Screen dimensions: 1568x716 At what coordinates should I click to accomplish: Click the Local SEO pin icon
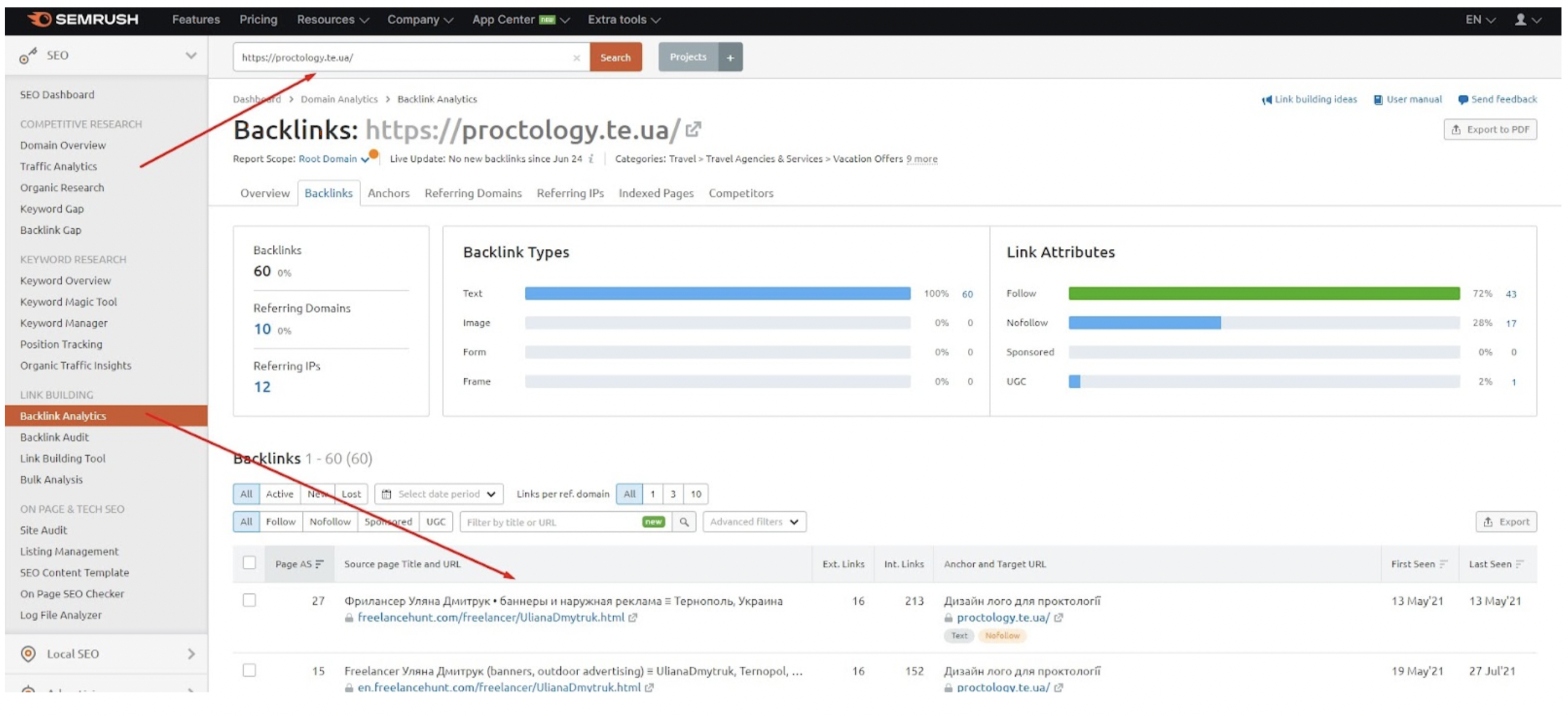(28, 653)
